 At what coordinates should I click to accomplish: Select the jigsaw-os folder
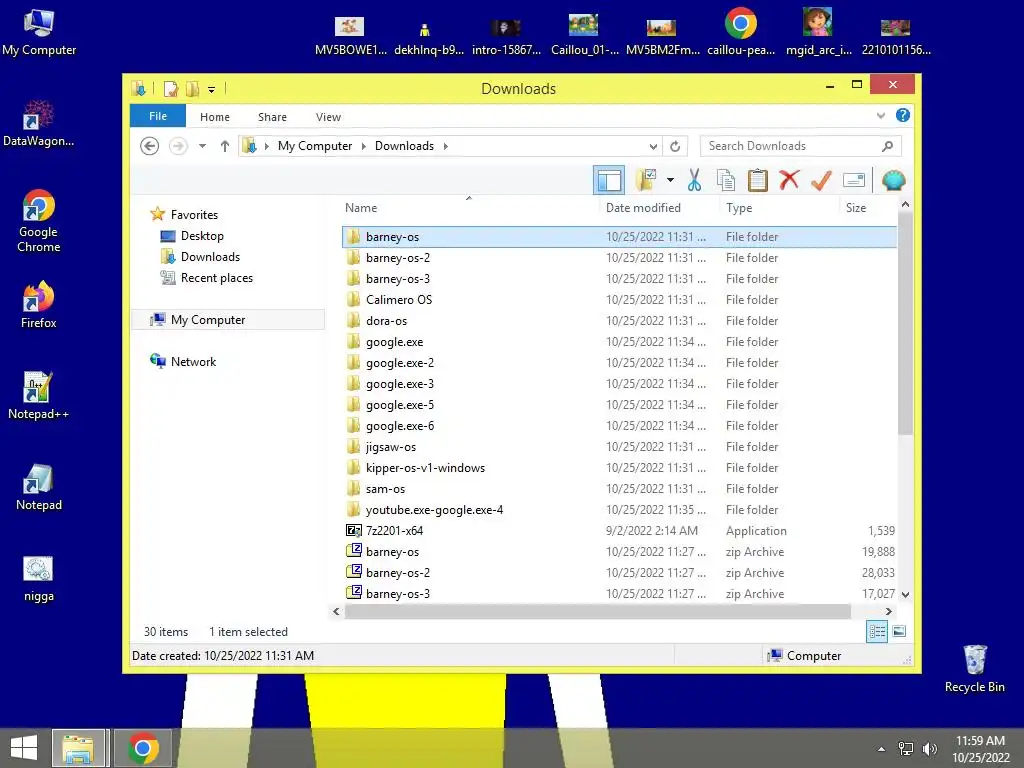618,447
